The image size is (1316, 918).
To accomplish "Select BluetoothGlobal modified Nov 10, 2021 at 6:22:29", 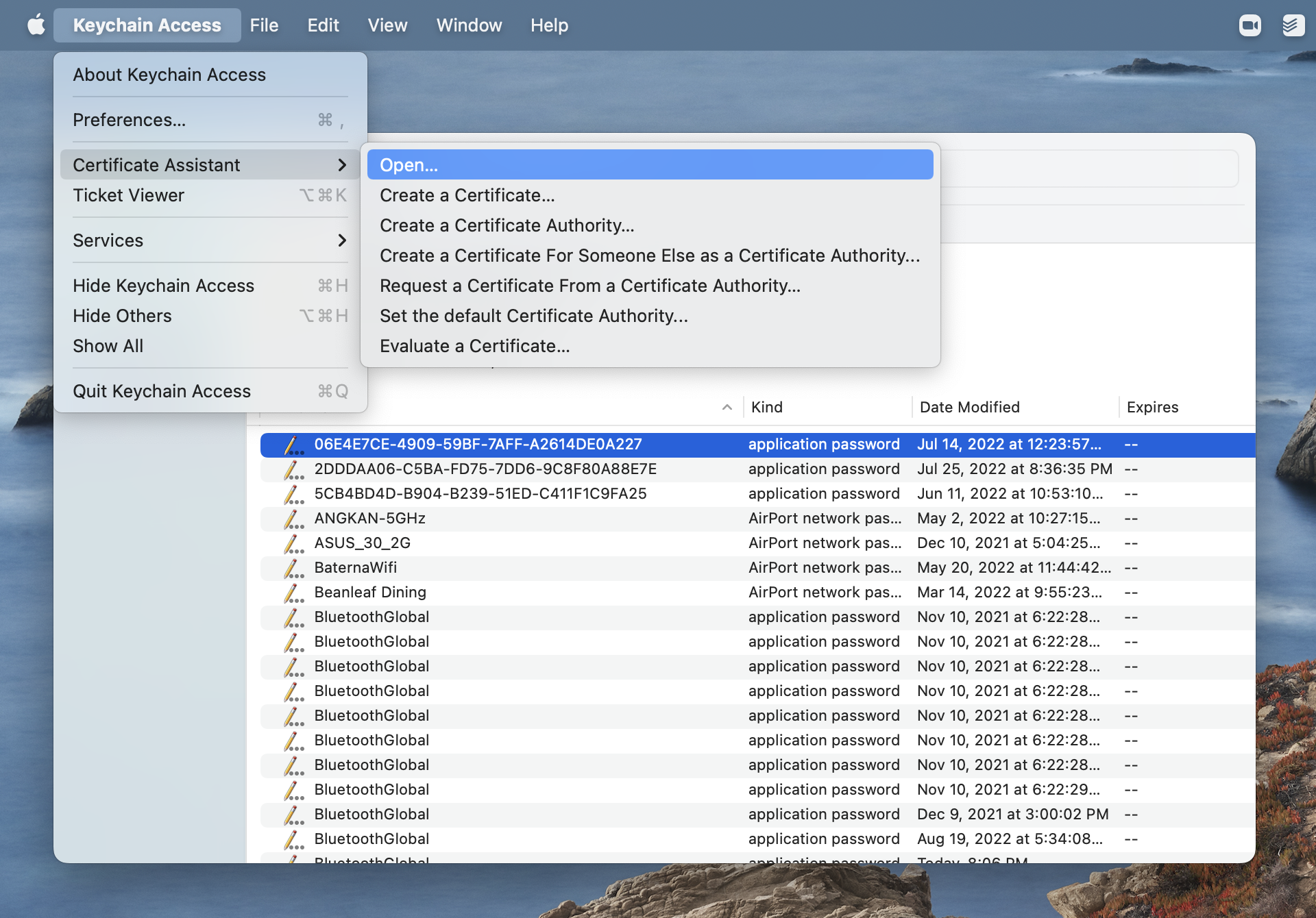I will coord(757,790).
